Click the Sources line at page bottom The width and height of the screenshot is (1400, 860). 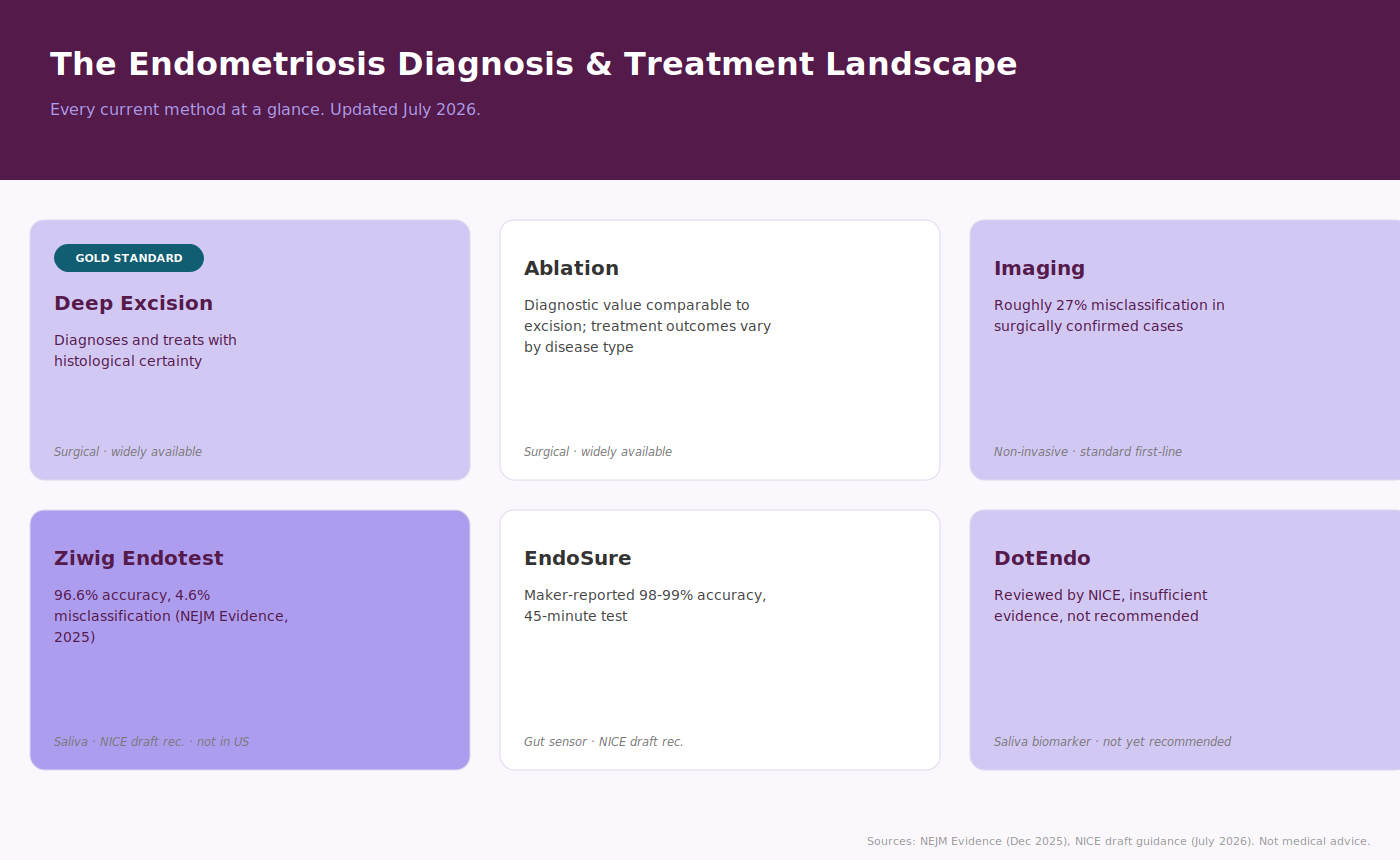pyautogui.click(x=1118, y=841)
